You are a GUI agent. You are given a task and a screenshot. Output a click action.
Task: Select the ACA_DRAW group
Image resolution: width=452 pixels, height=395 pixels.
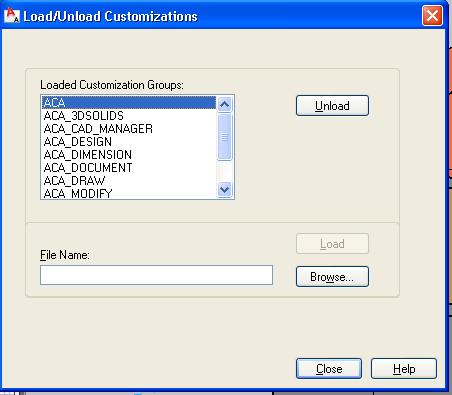129,181
